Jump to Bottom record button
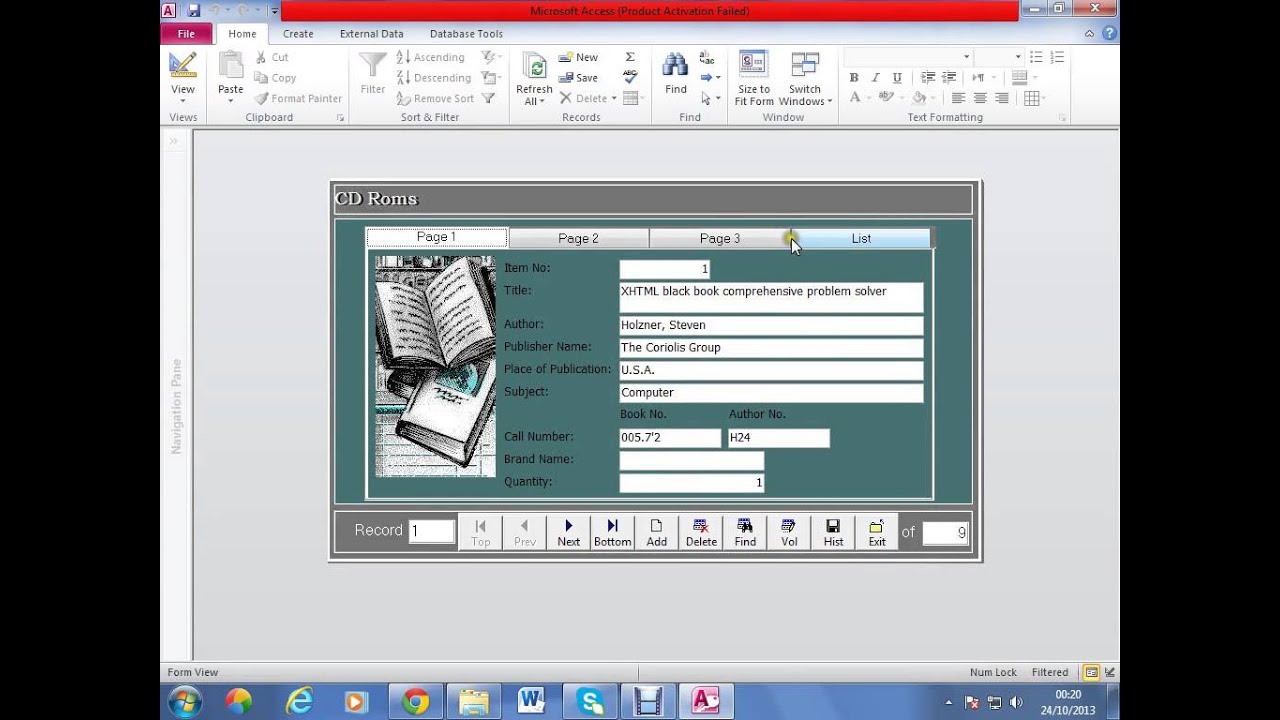Image resolution: width=1280 pixels, height=720 pixels. click(x=612, y=533)
